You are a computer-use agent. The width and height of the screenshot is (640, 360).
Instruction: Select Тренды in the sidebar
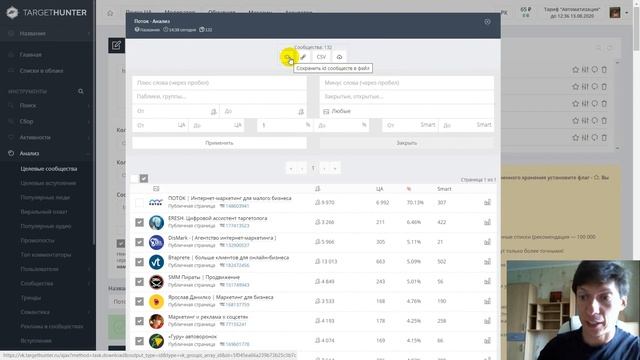point(31,298)
